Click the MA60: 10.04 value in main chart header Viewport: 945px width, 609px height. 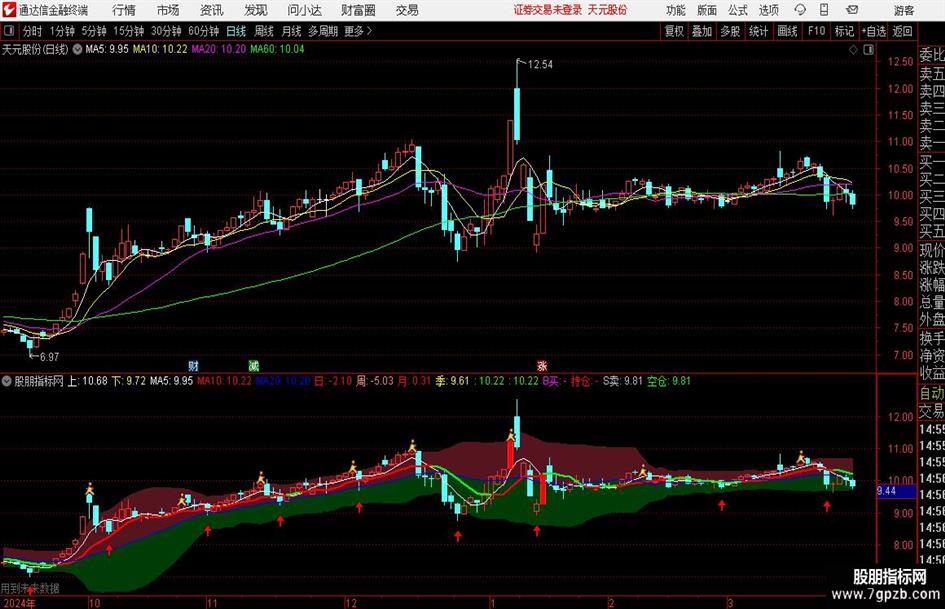pyautogui.click(x=277, y=49)
